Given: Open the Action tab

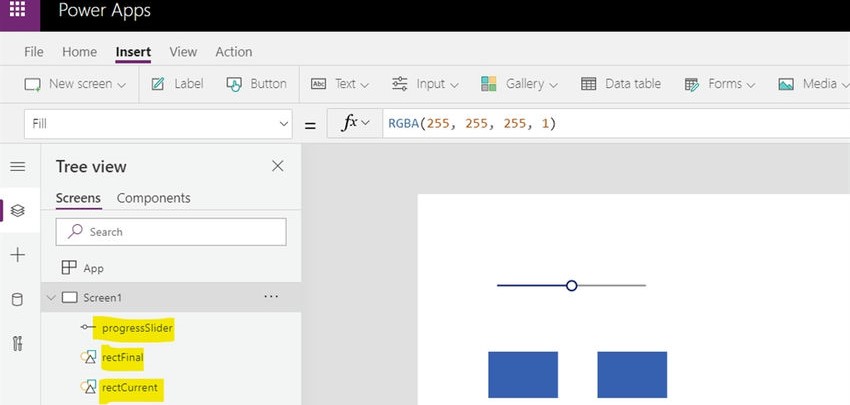Looking at the screenshot, I should (x=234, y=52).
